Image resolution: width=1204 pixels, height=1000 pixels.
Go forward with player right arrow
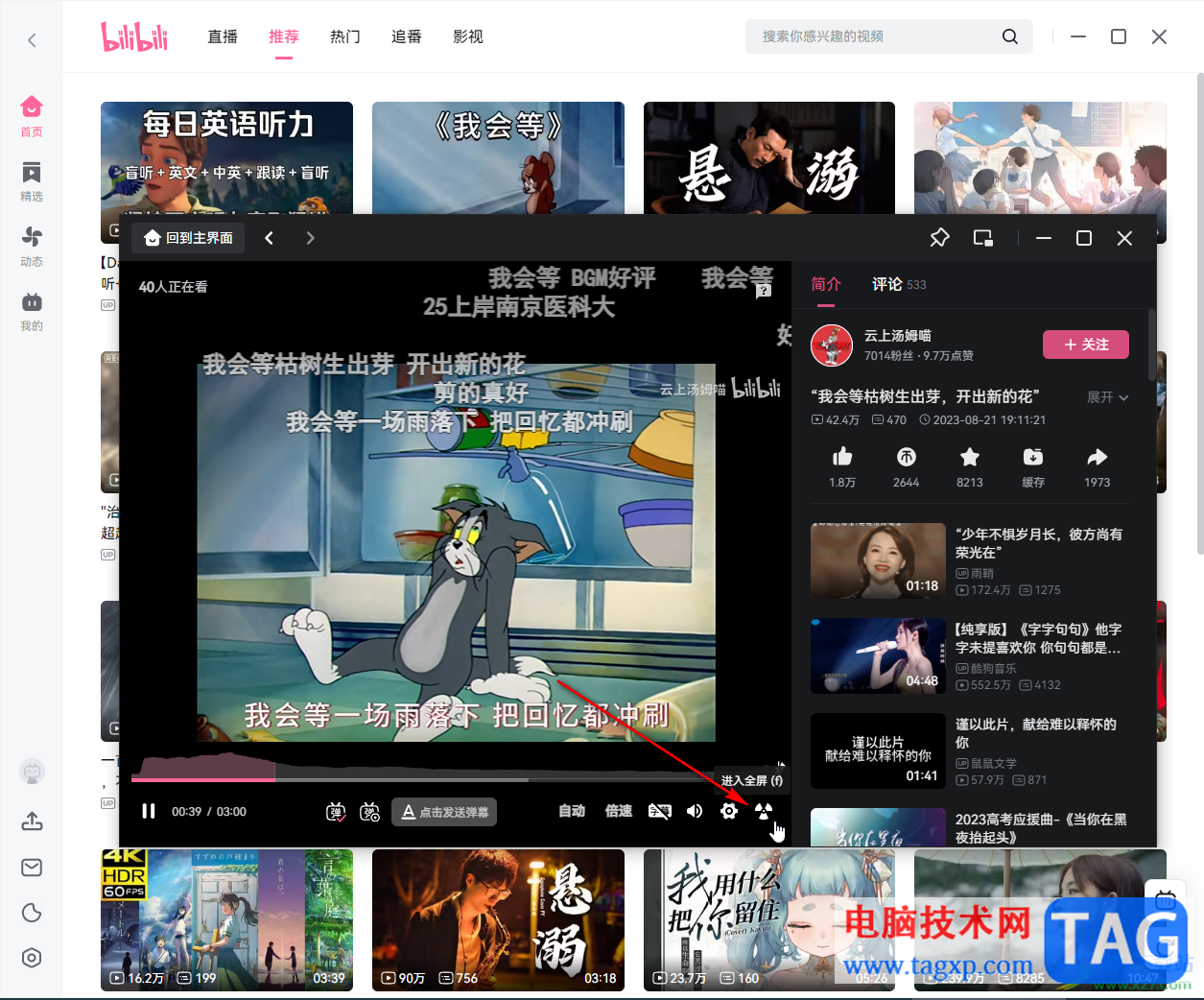tap(310, 238)
